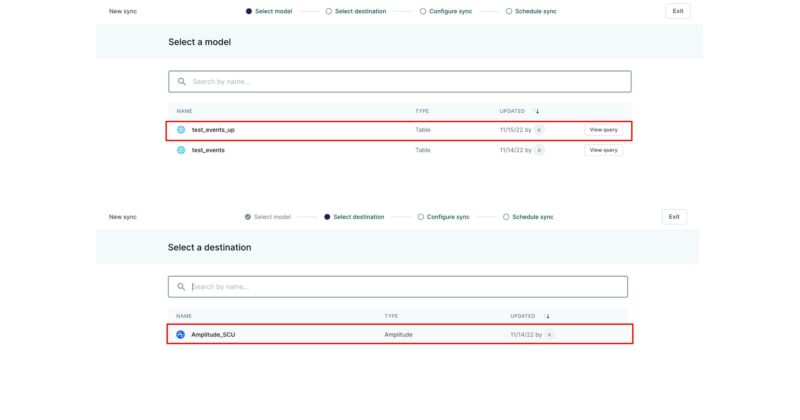Toggle the Updated sort arrow in the model table
This screenshot has width=800, height=420.
click(536, 111)
